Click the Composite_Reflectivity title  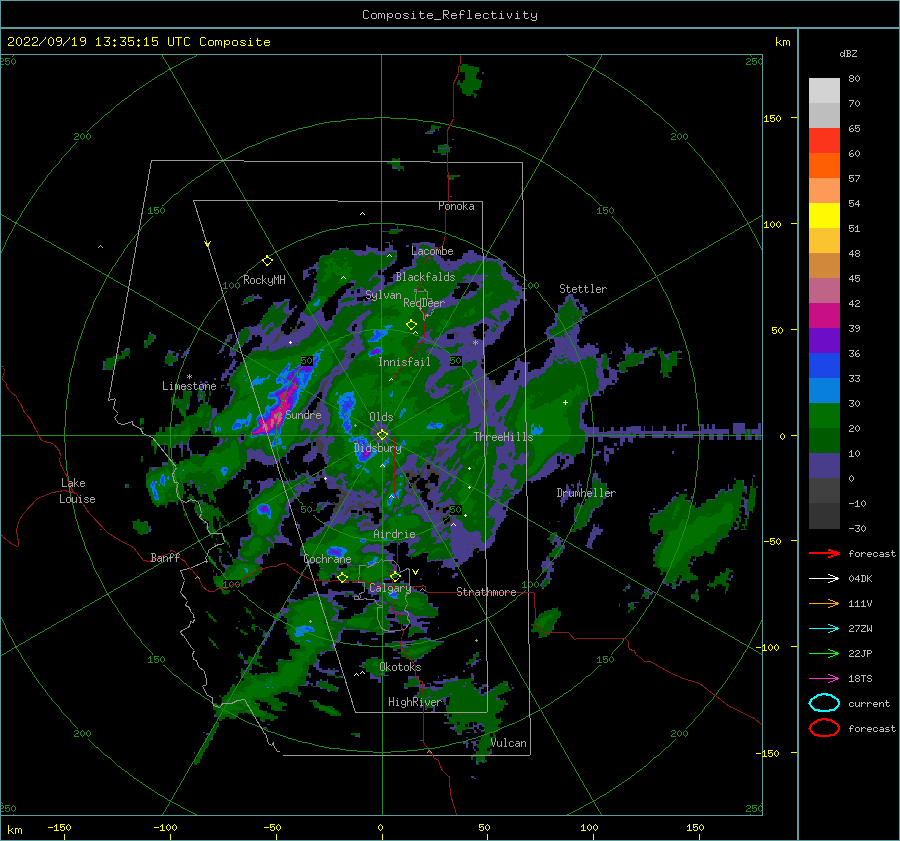(x=450, y=15)
